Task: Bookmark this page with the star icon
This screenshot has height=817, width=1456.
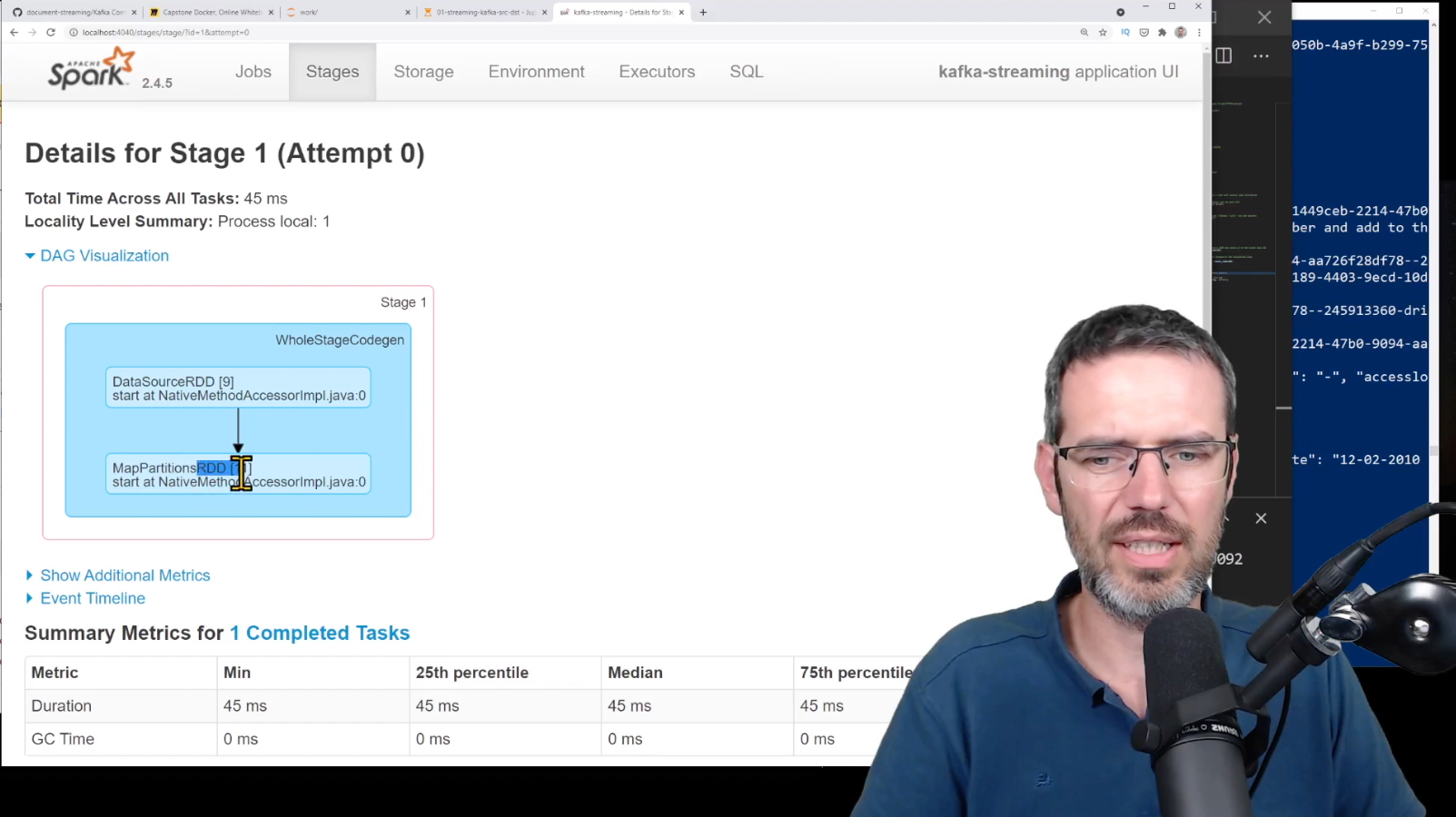Action: (1103, 32)
